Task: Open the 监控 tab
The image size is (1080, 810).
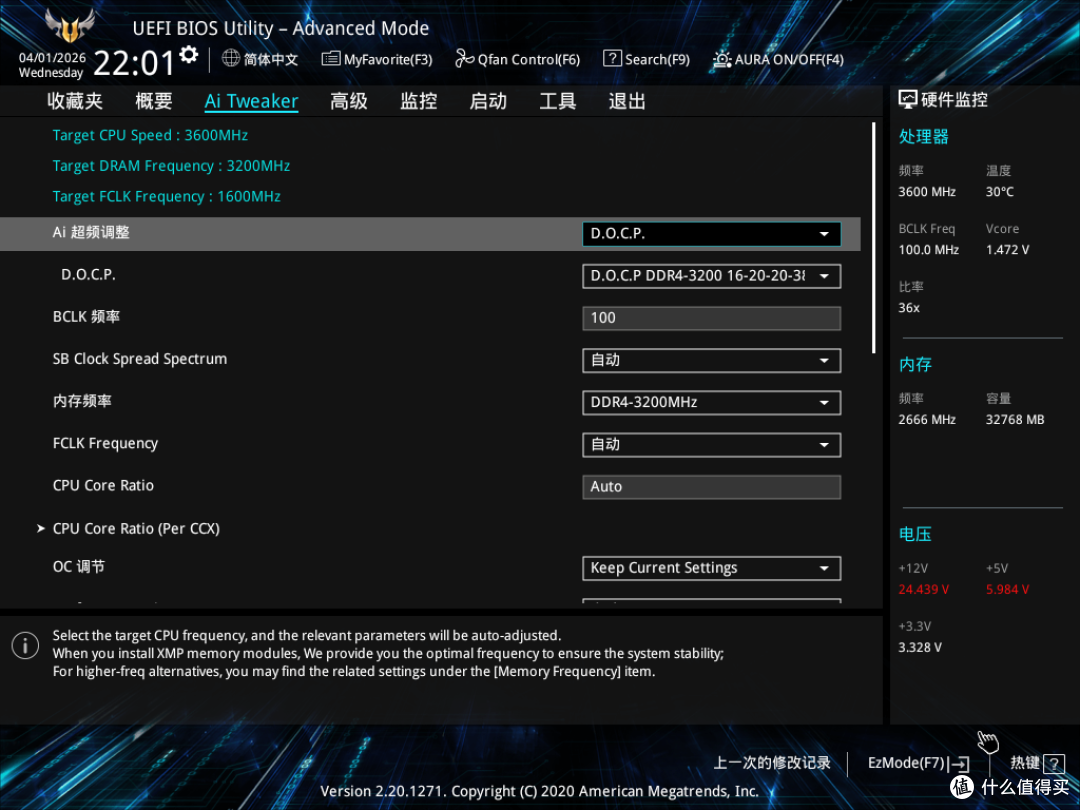Action: pos(419,101)
